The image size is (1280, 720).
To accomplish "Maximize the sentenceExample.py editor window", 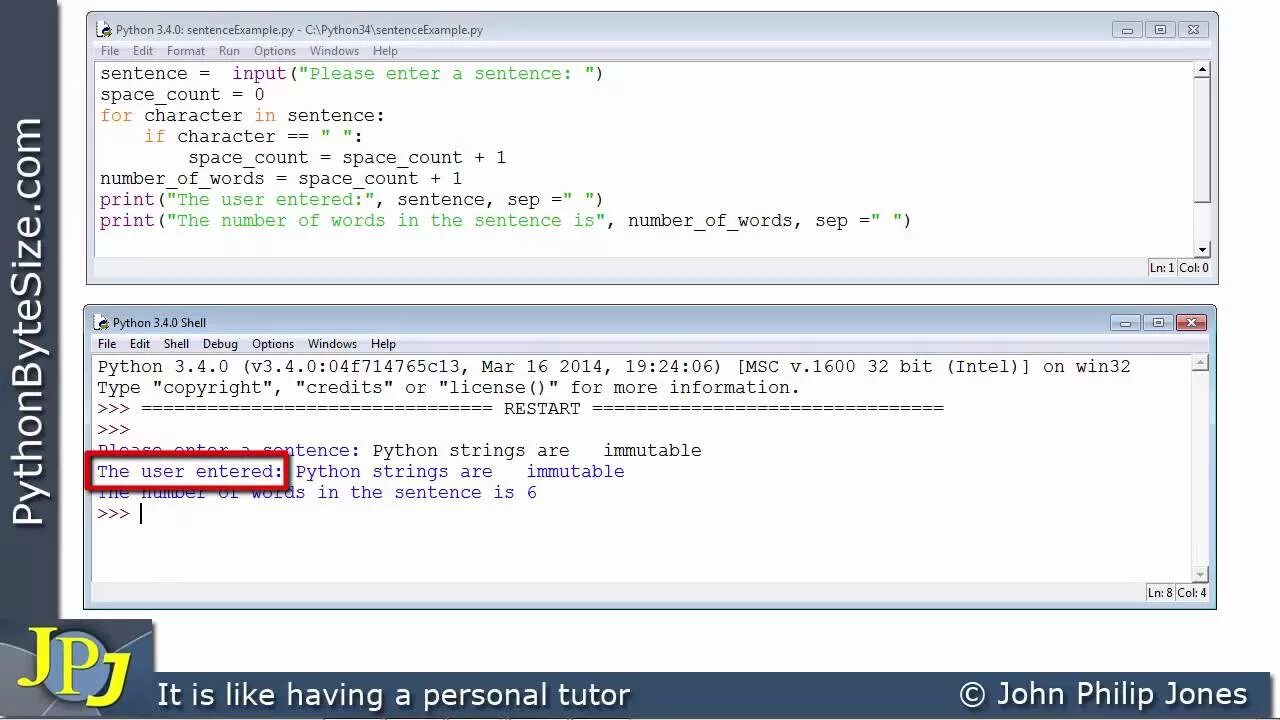I will (x=1160, y=30).
